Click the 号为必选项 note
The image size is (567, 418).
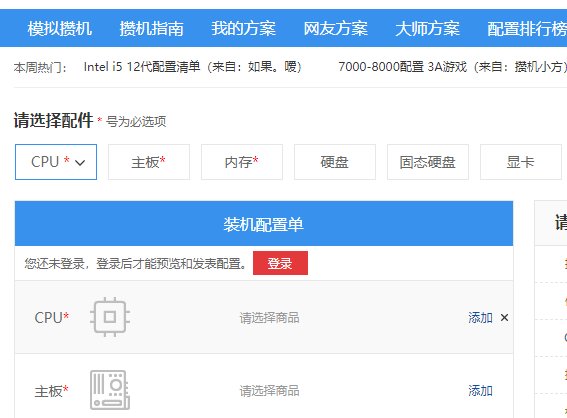136,121
